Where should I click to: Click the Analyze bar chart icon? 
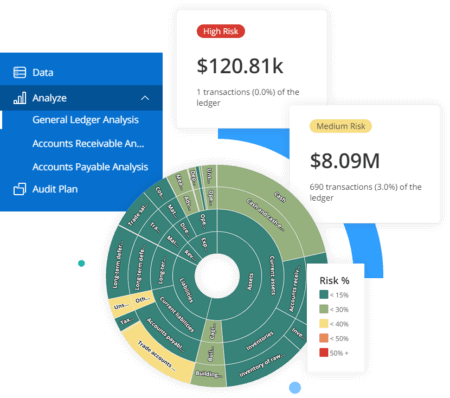click(x=19, y=98)
